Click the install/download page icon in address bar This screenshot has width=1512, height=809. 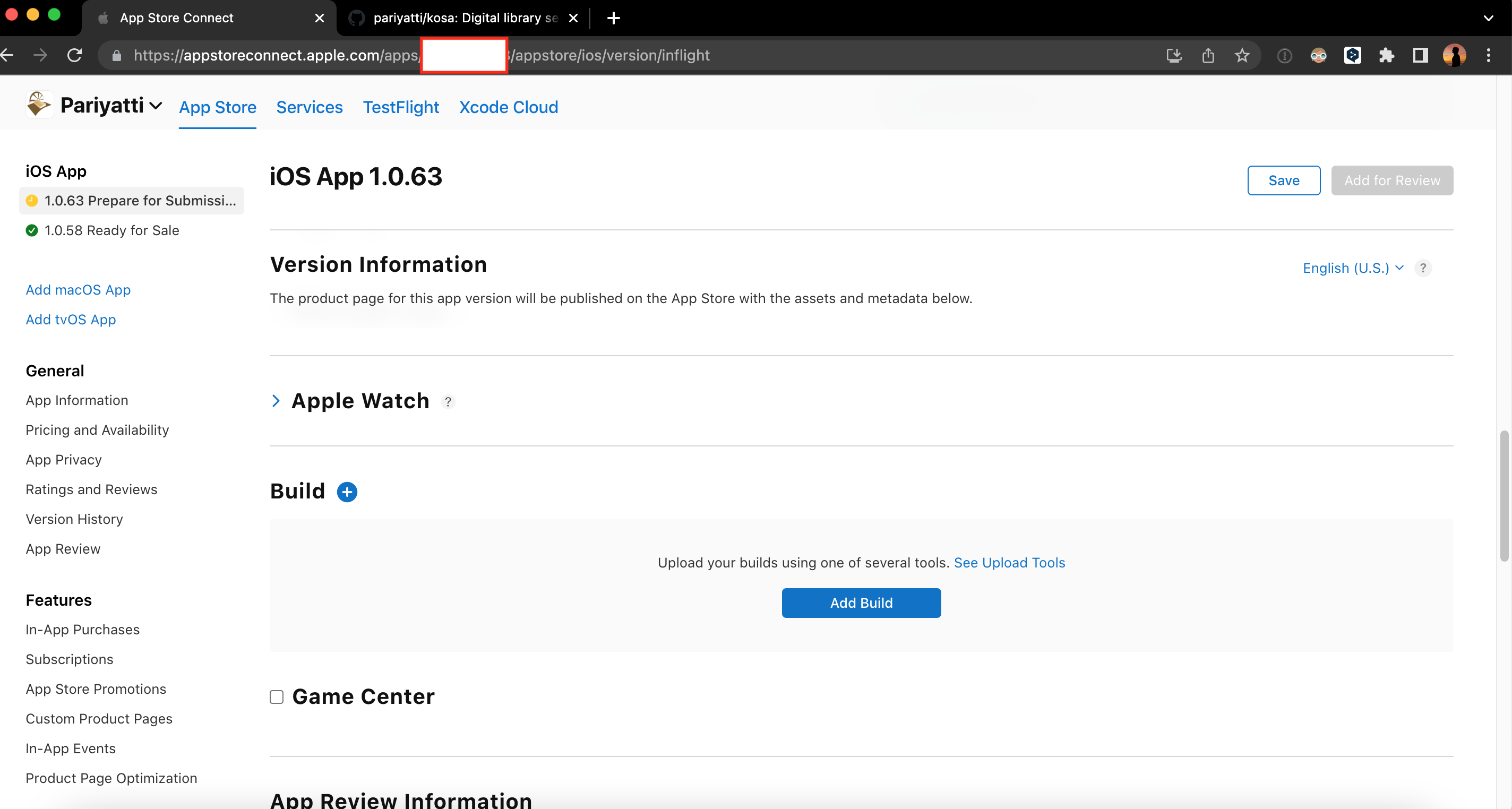1174,56
